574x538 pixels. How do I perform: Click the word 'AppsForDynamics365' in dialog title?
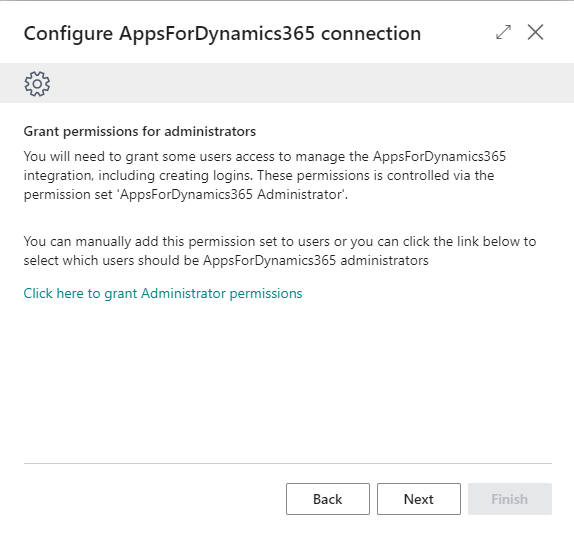(217, 34)
